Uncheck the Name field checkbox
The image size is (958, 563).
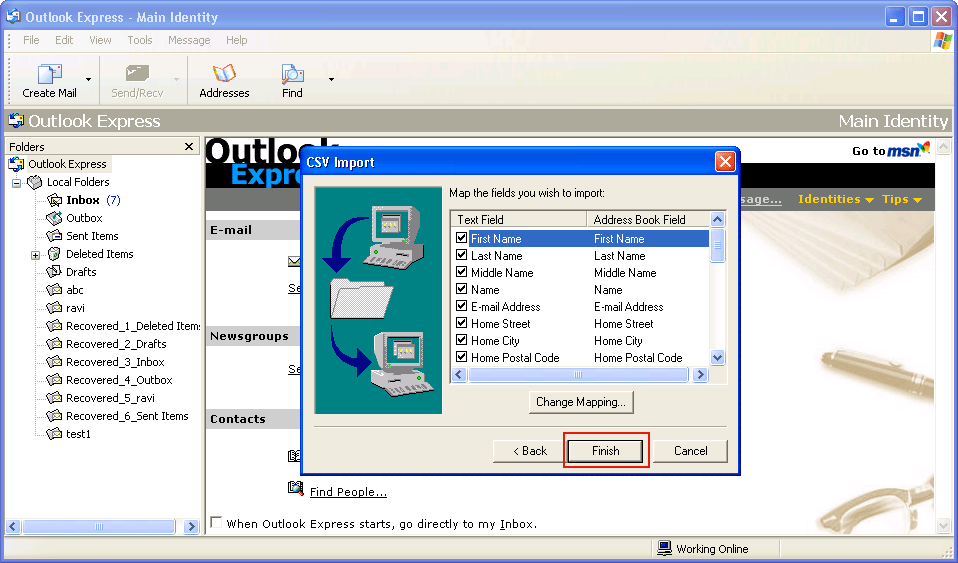coord(461,289)
